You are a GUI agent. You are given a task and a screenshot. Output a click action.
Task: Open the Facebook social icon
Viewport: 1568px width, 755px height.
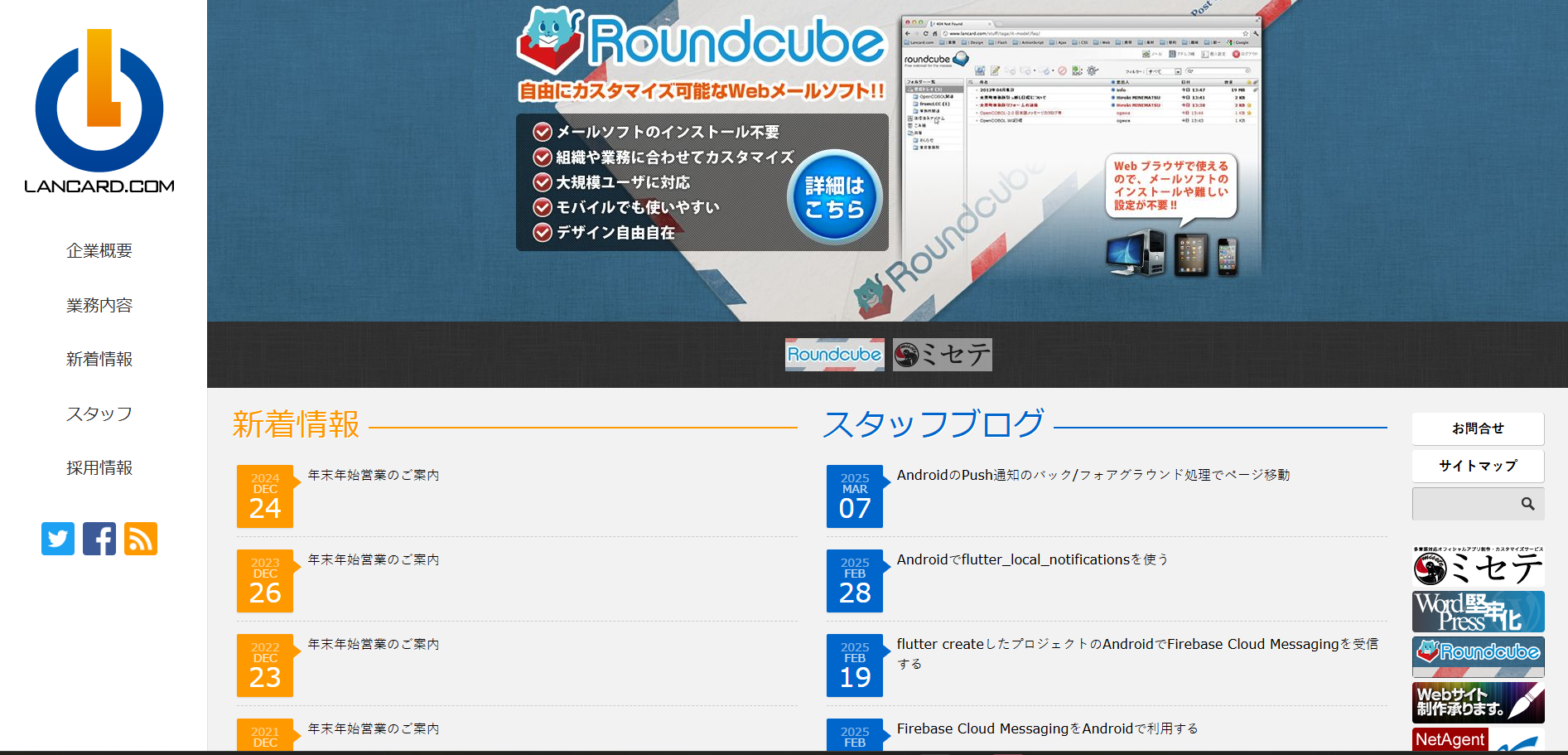tap(99, 539)
